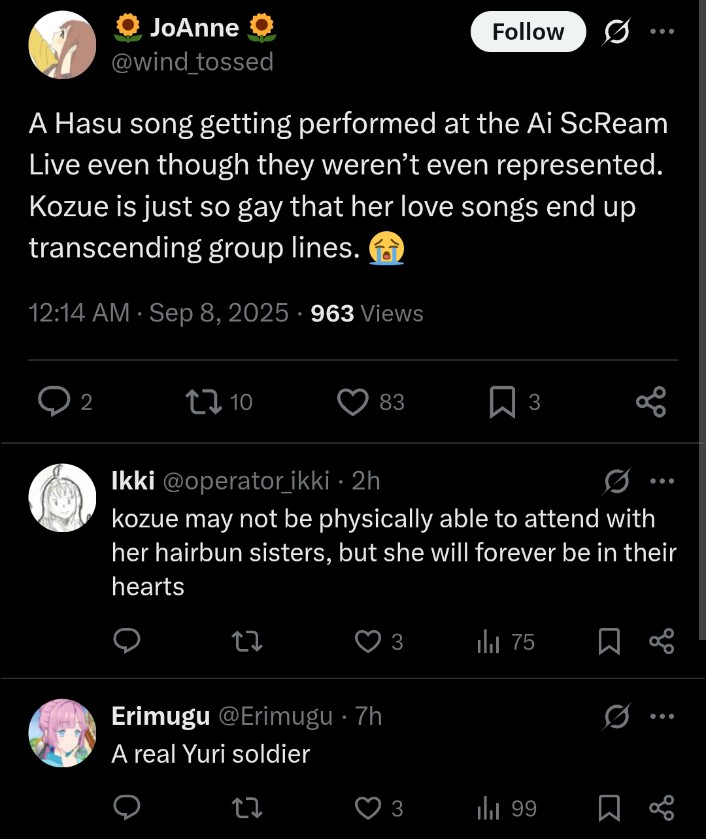706x839 pixels.
Task: Share JoAnne's main post
Action: 651,402
